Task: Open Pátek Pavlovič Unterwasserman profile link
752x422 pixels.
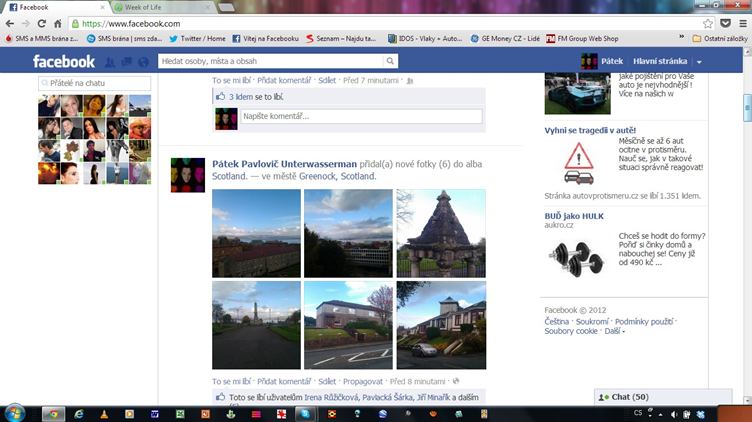Action: 284,164
